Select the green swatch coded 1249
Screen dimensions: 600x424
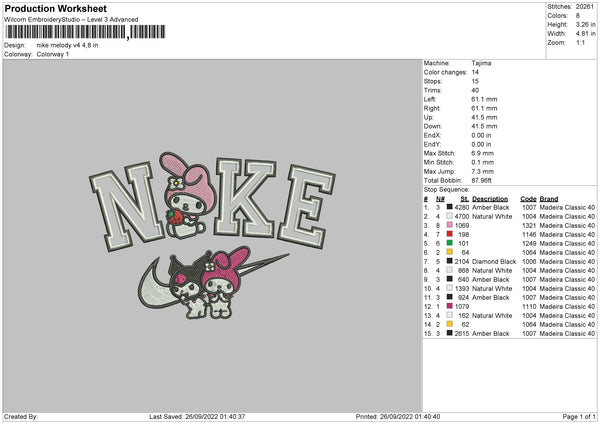[x=450, y=243]
